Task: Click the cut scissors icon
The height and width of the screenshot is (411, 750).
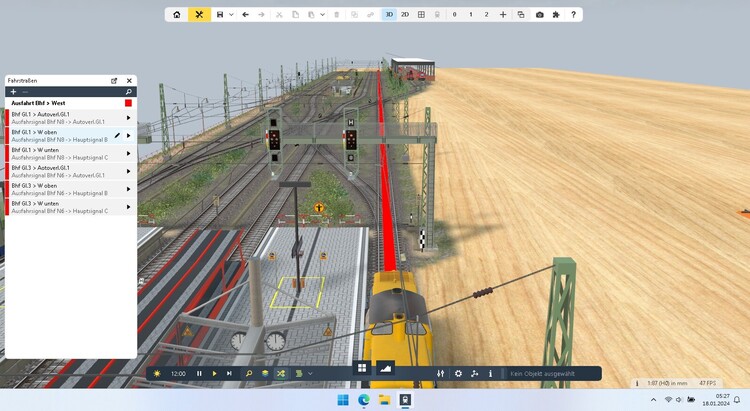Action: tap(279, 15)
